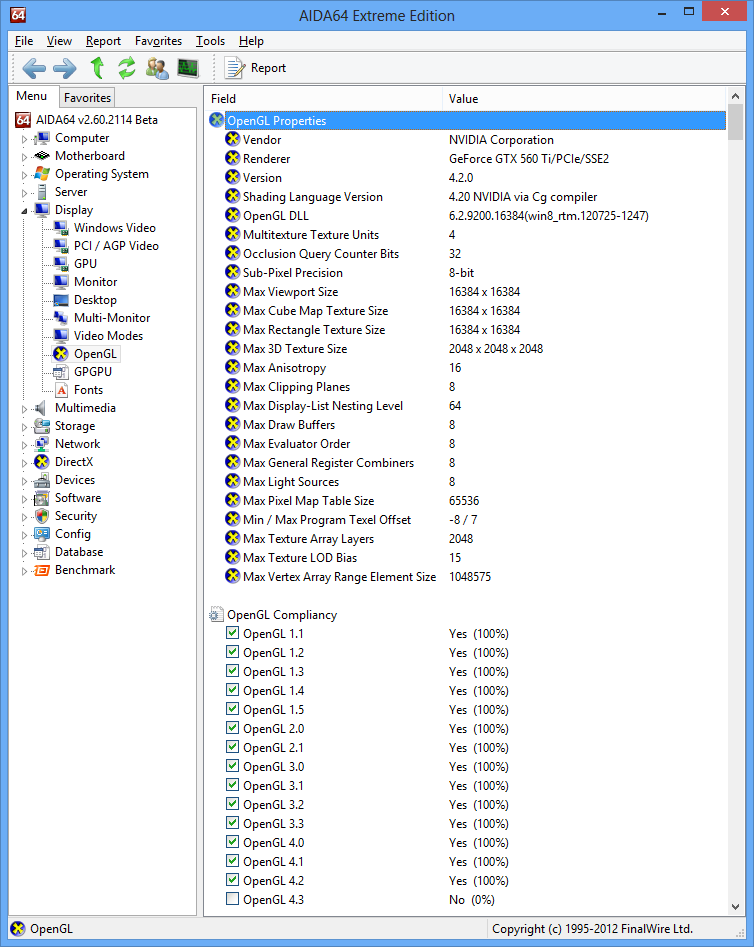Expand the Benchmark tree node arrow
Image resolution: width=754 pixels, height=947 pixels.
coord(24,571)
